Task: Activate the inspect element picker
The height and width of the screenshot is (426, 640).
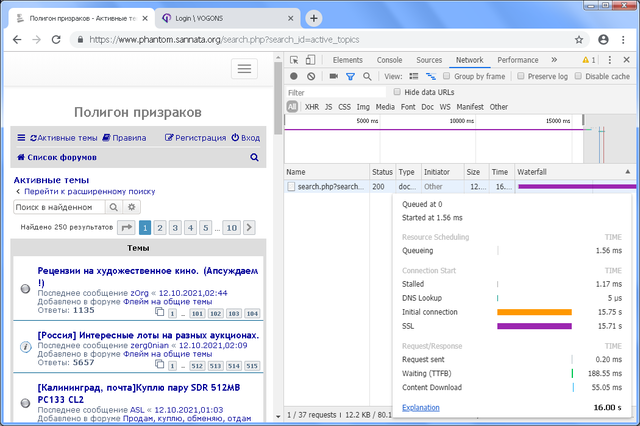Action: coord(293,60)
